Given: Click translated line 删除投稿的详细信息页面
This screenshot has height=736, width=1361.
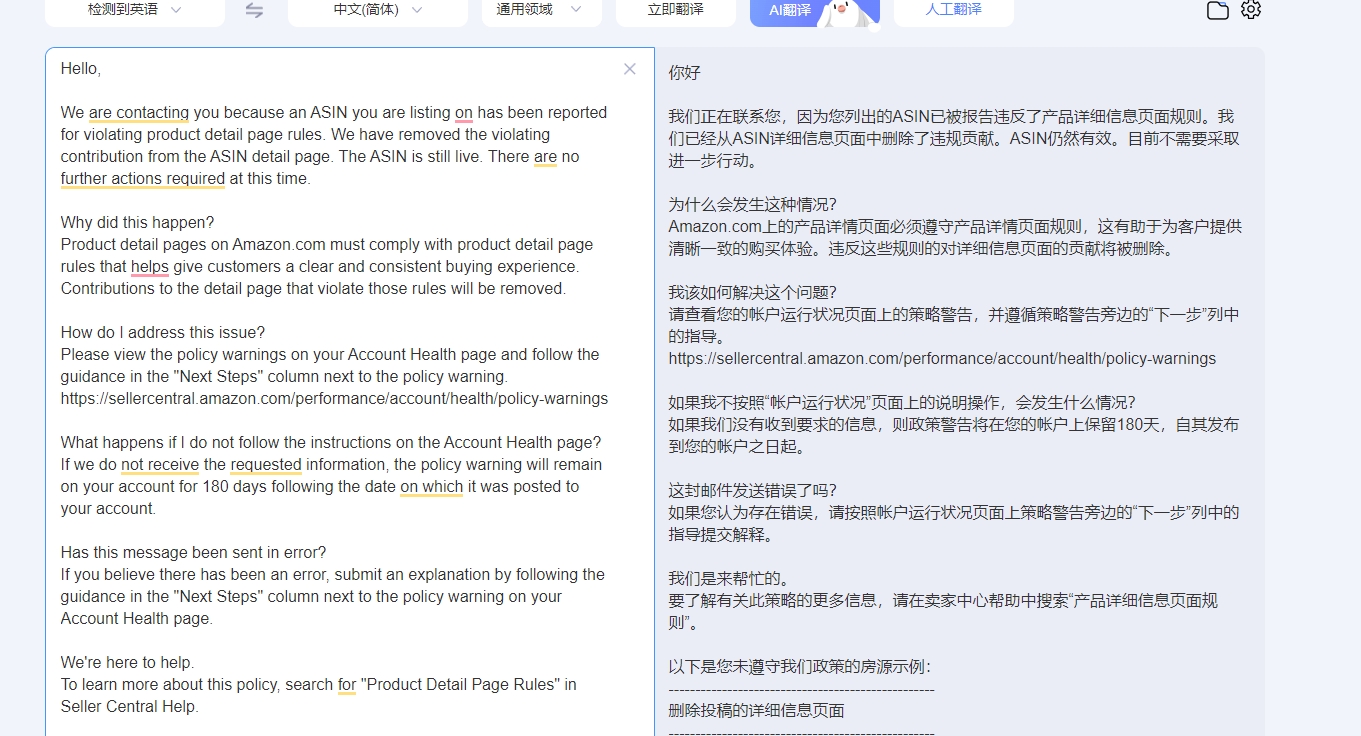Looking at the screenshot, I should click(756, 711).
